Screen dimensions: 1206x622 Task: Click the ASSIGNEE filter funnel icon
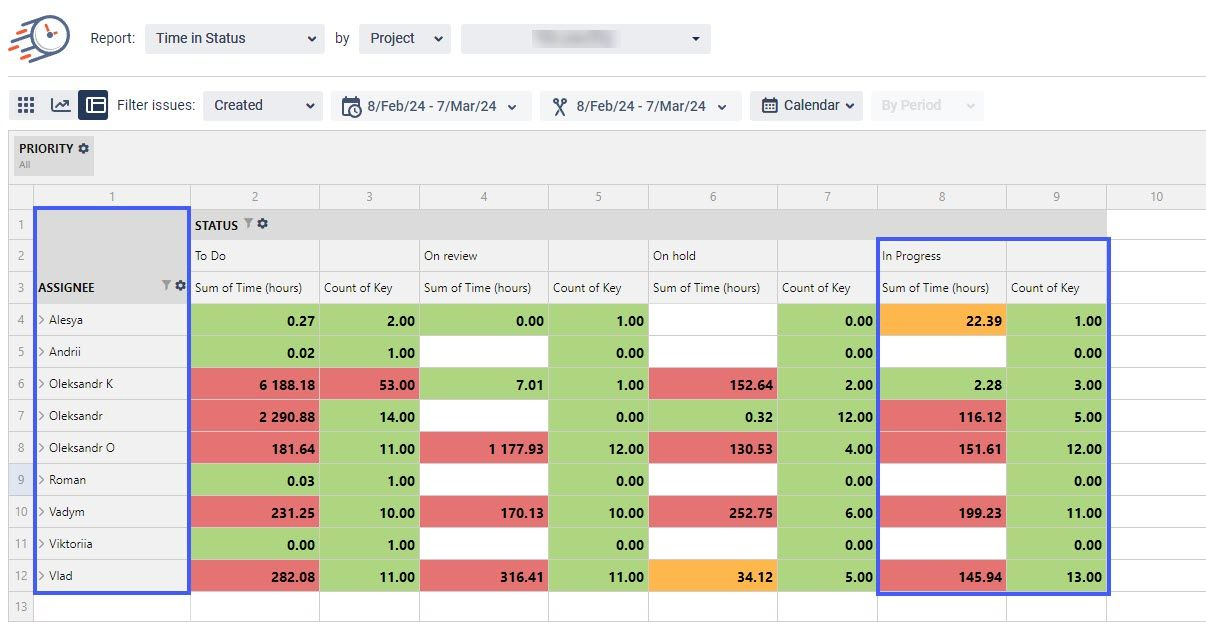click(x=167, y=286)
